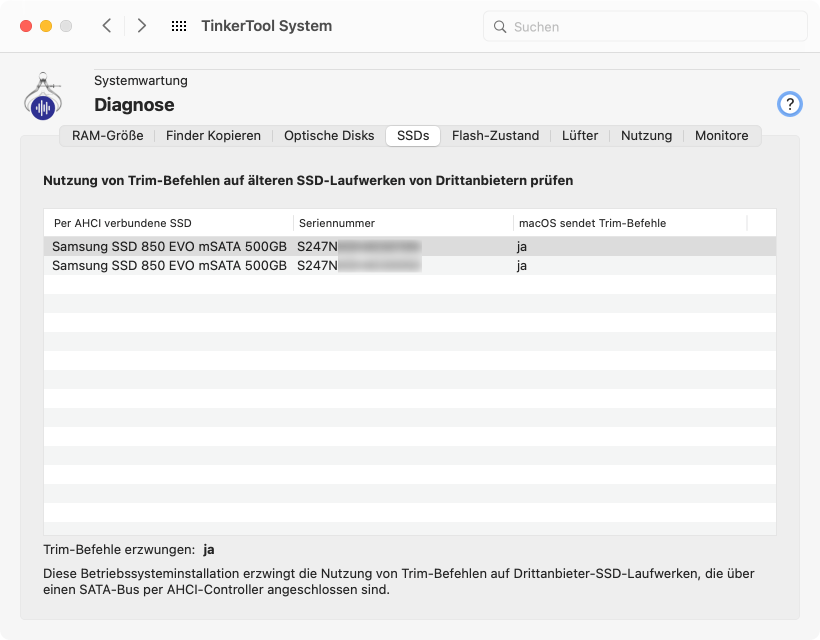The width and height of the screenshot is (820, 640).
Task: Click the 'ja' value in first row
Action: click(x=521, y=247)
